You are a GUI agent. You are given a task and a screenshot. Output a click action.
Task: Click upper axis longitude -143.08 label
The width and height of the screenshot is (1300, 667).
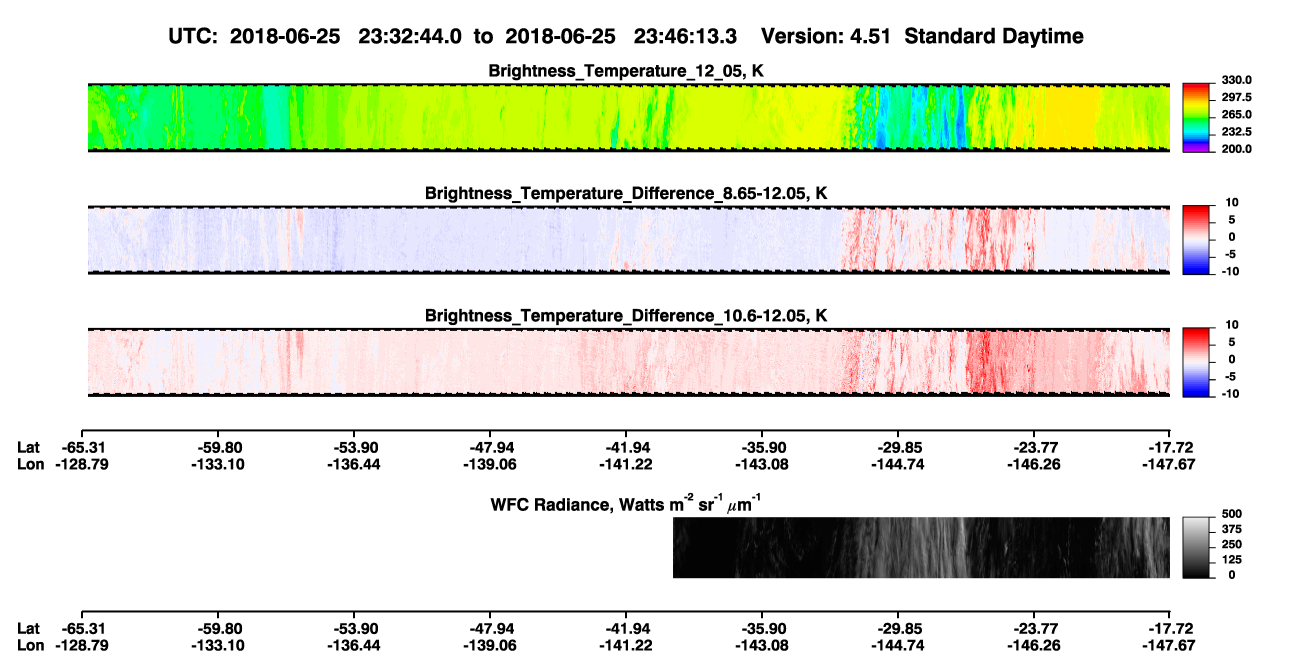tap(761, 464)
